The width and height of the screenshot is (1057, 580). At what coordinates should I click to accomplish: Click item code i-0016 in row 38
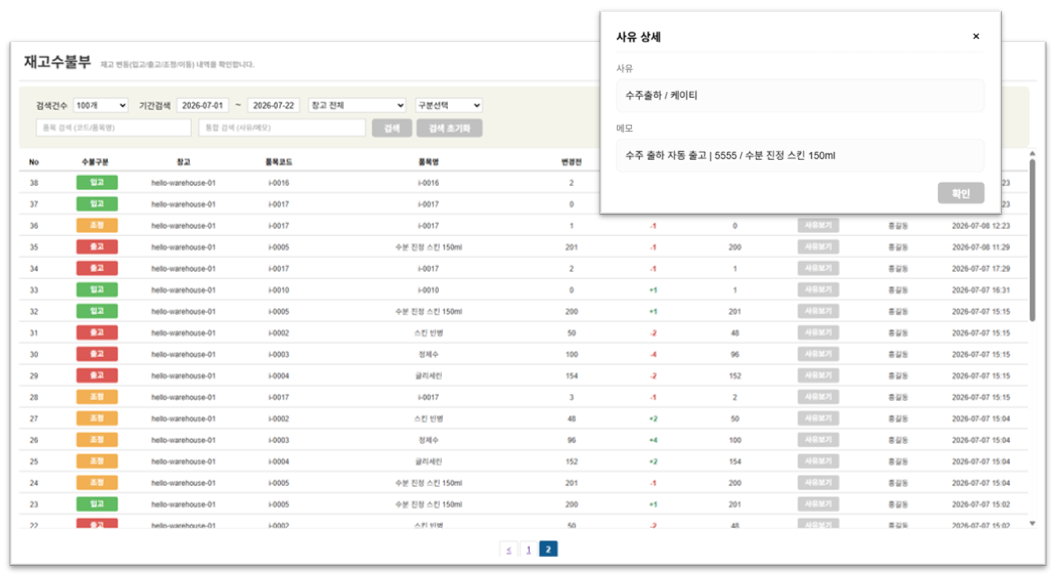click(x=278, y=183)
